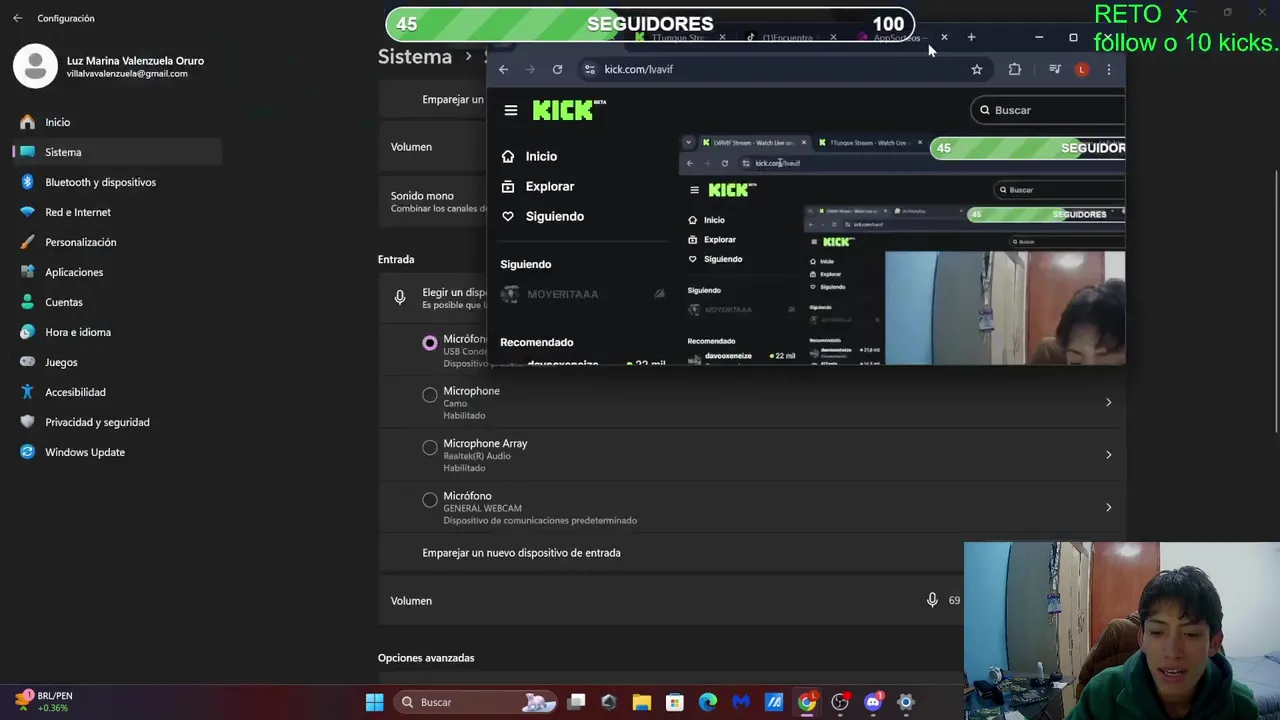Open Red e Internet settings
The height and width of the screenshot is (720, 1280).
pos(118,212)
